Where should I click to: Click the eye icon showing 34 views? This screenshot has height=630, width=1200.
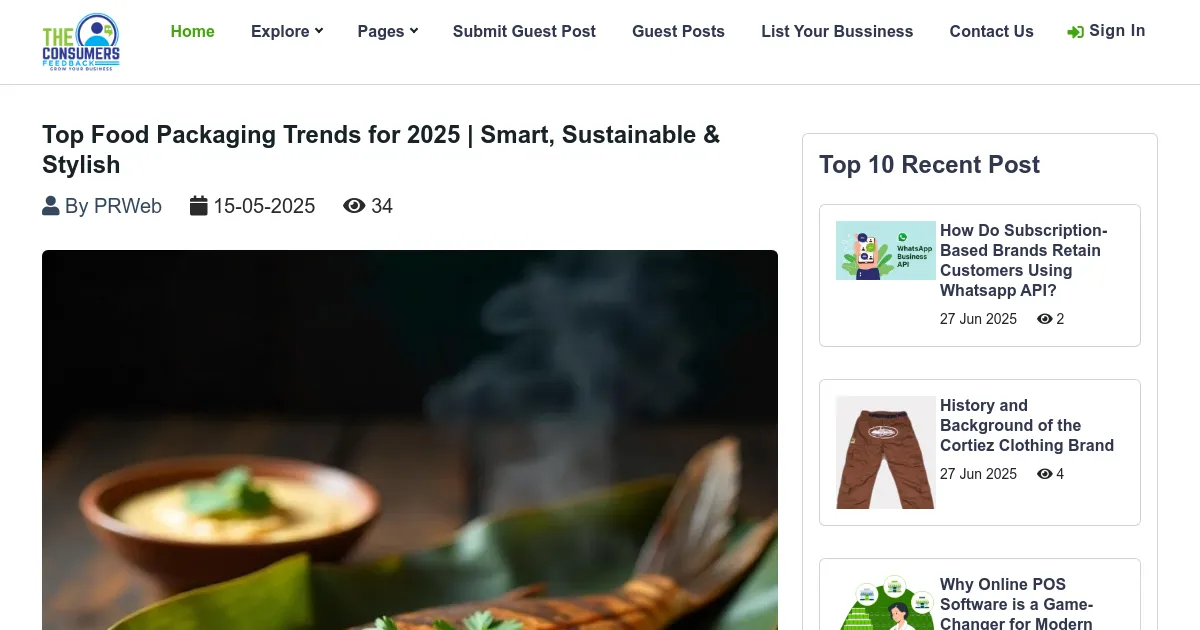point(354,205)
